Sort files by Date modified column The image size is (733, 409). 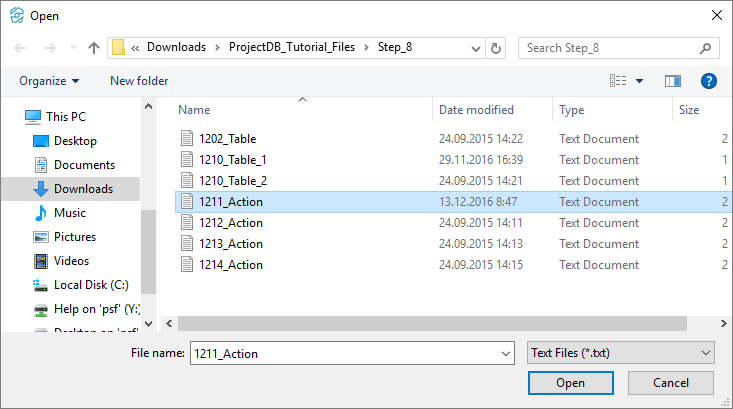click(476, 110)
